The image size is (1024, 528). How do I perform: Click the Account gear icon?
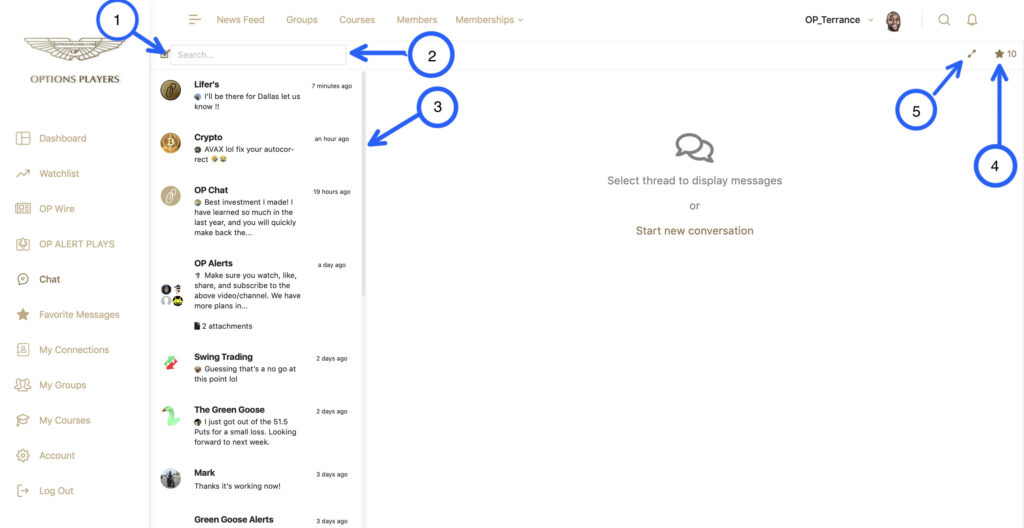point(23,455)
